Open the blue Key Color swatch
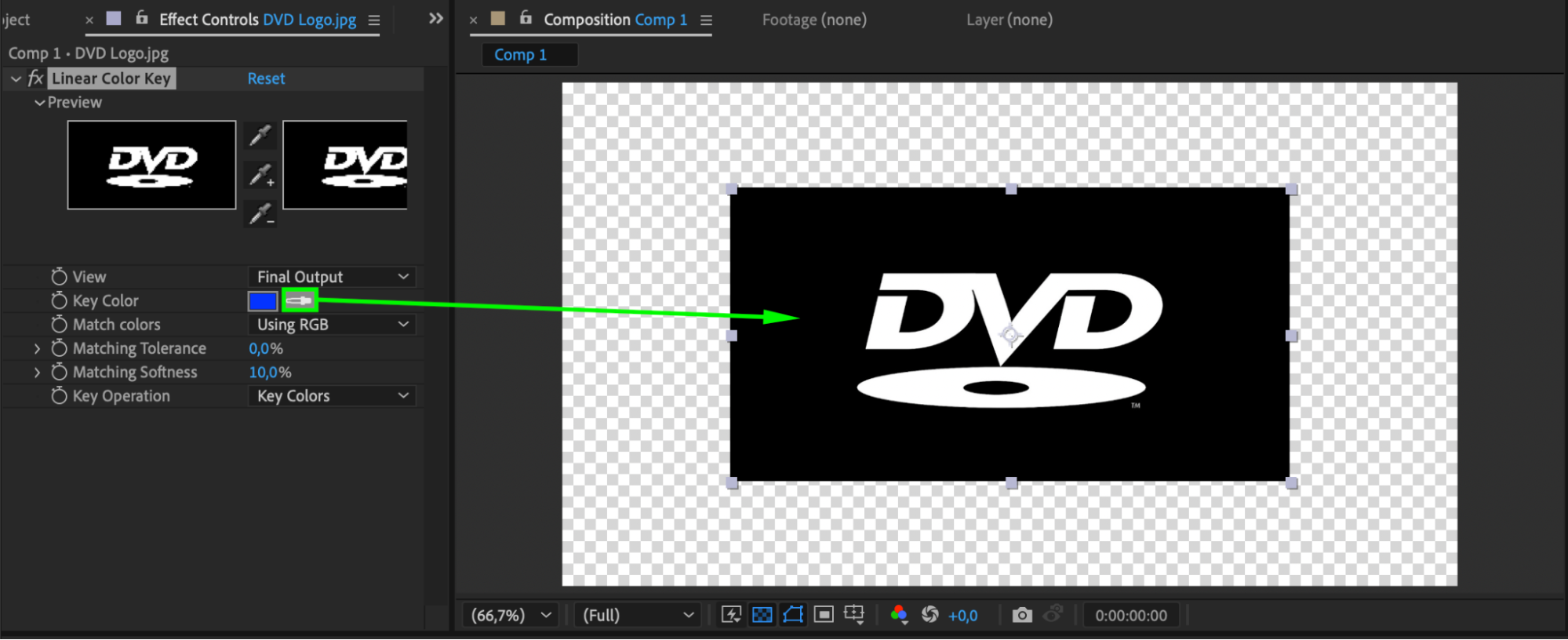The image size is (1568, 640). point(263,301)
